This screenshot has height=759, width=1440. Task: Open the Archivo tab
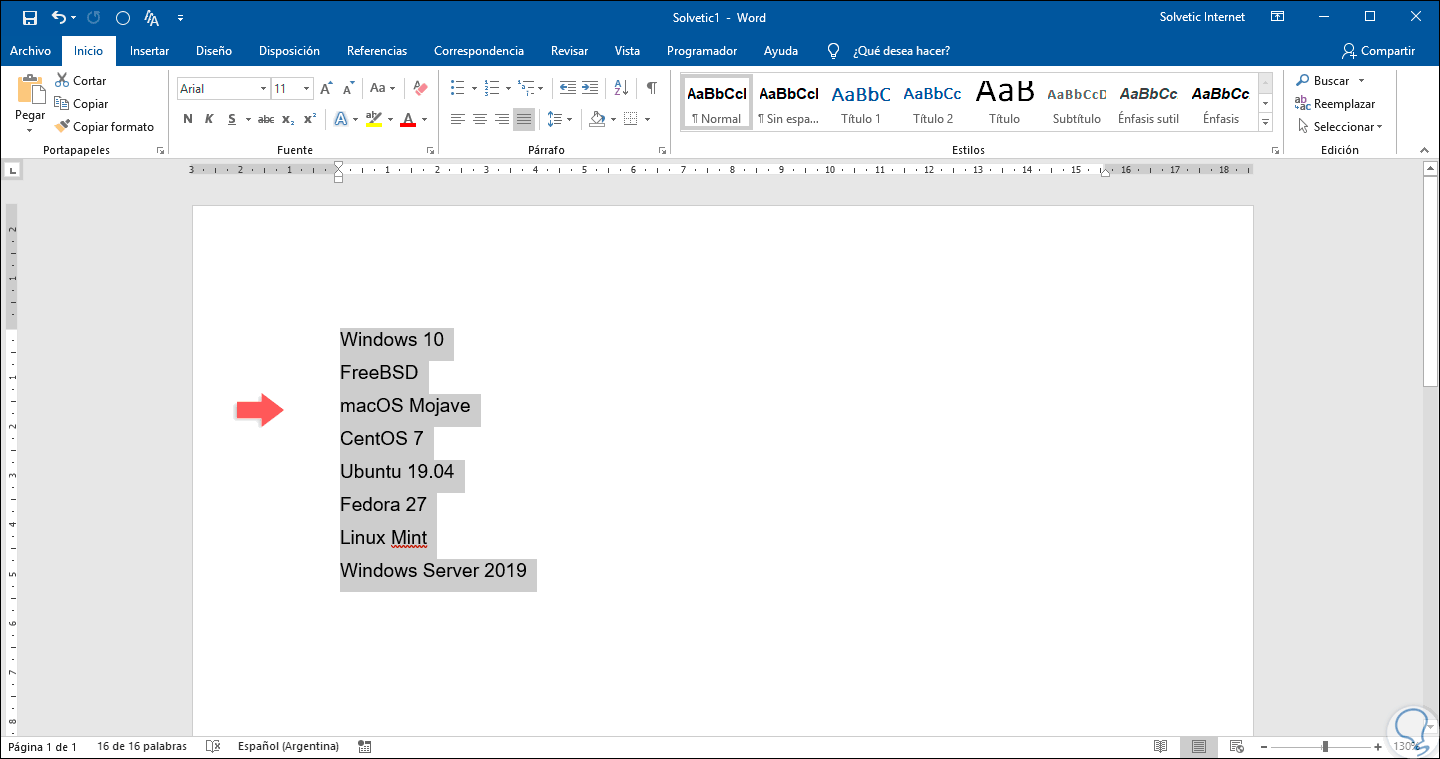point(30,51)
